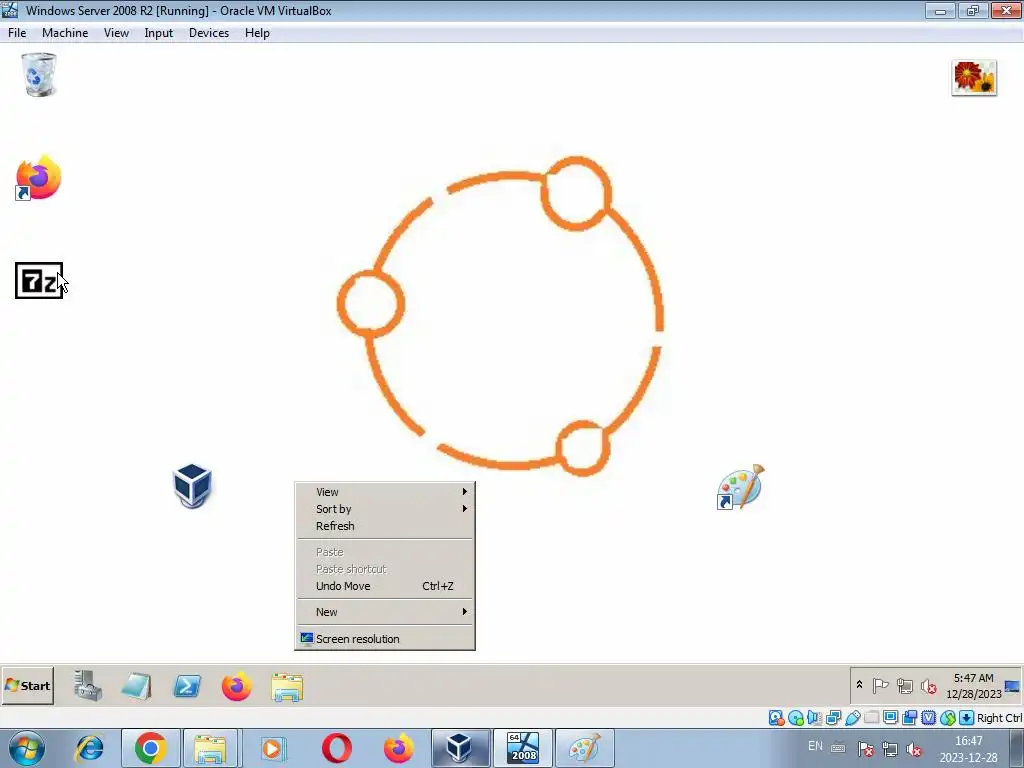Image resolution: width=1024 pixels, height=768 pixels.
Task: Click the guest clock showing 5:47 AM
Action: (974, 686)
